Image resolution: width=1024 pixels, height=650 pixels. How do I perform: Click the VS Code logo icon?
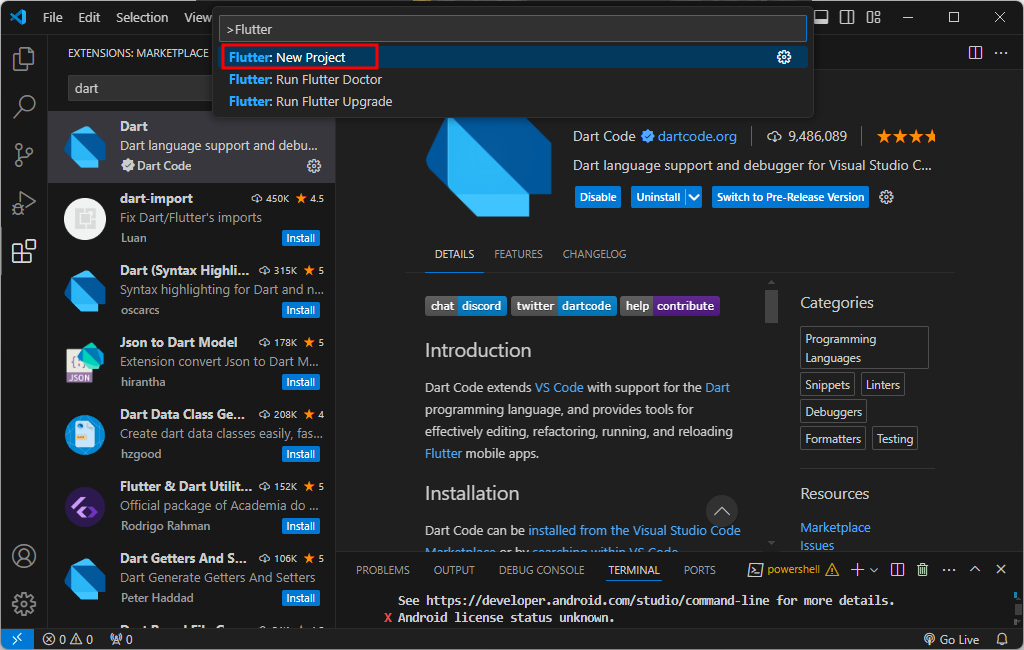(18, 17)
